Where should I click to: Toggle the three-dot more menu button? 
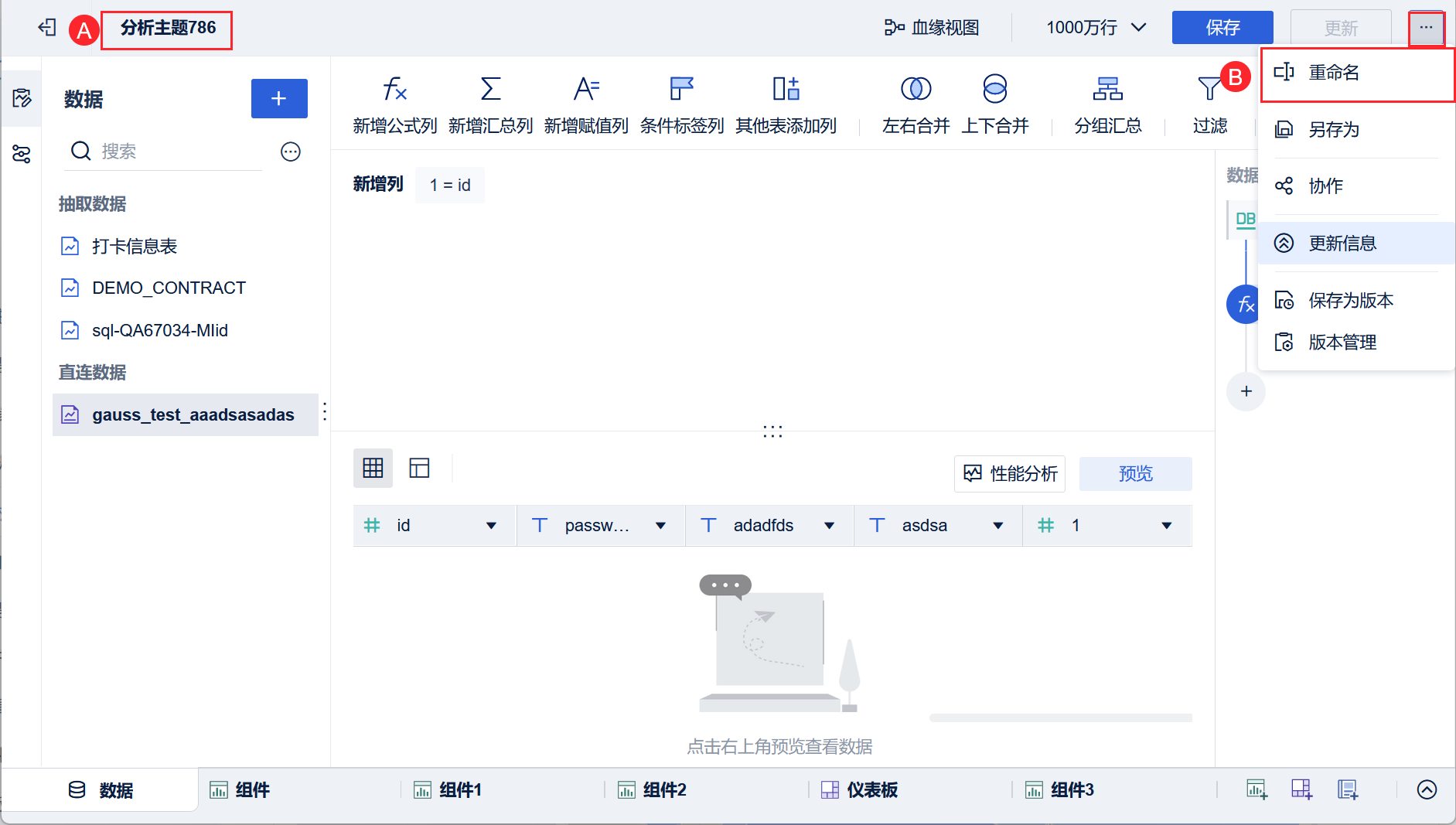1426,28
